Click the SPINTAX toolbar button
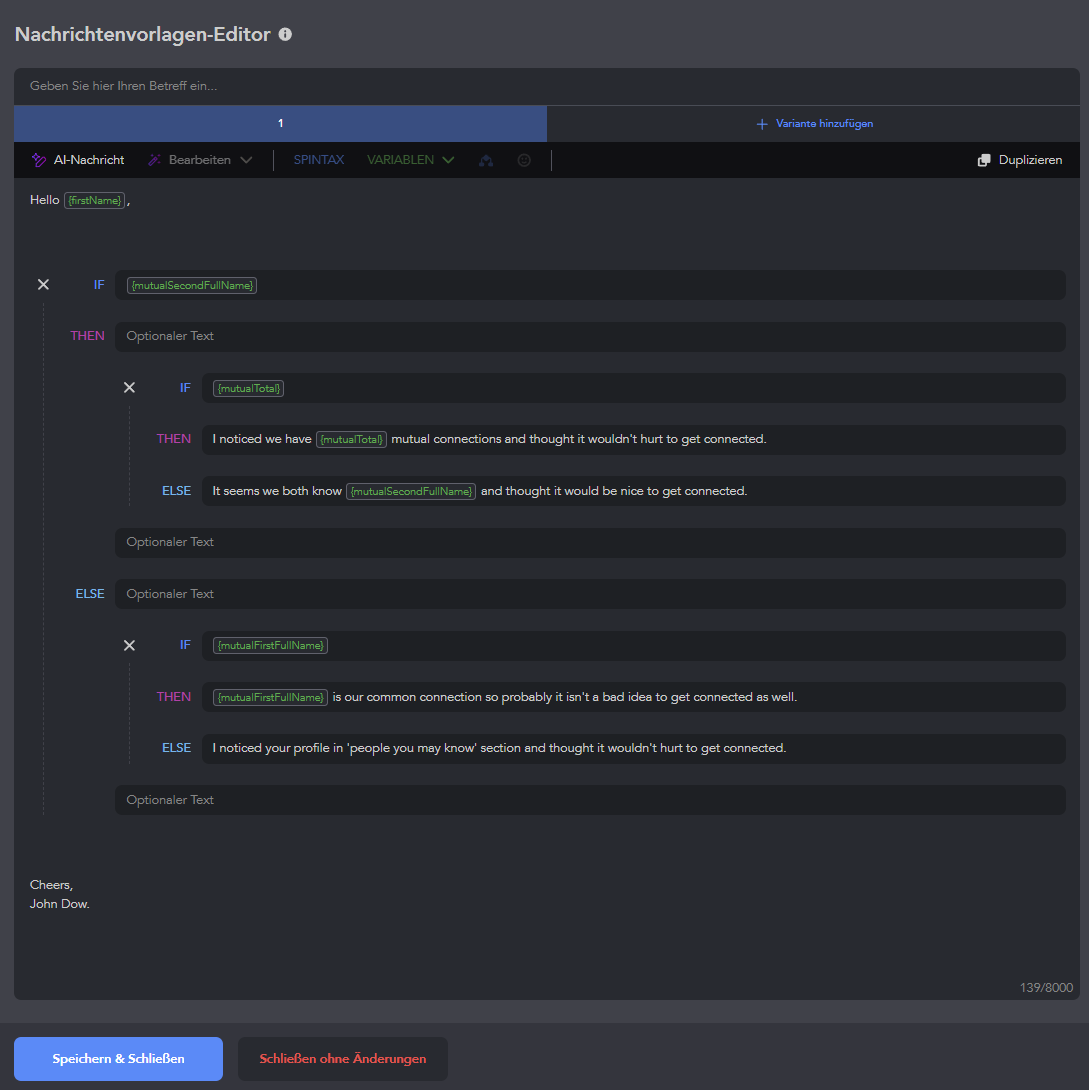 [x=318, y=160]
